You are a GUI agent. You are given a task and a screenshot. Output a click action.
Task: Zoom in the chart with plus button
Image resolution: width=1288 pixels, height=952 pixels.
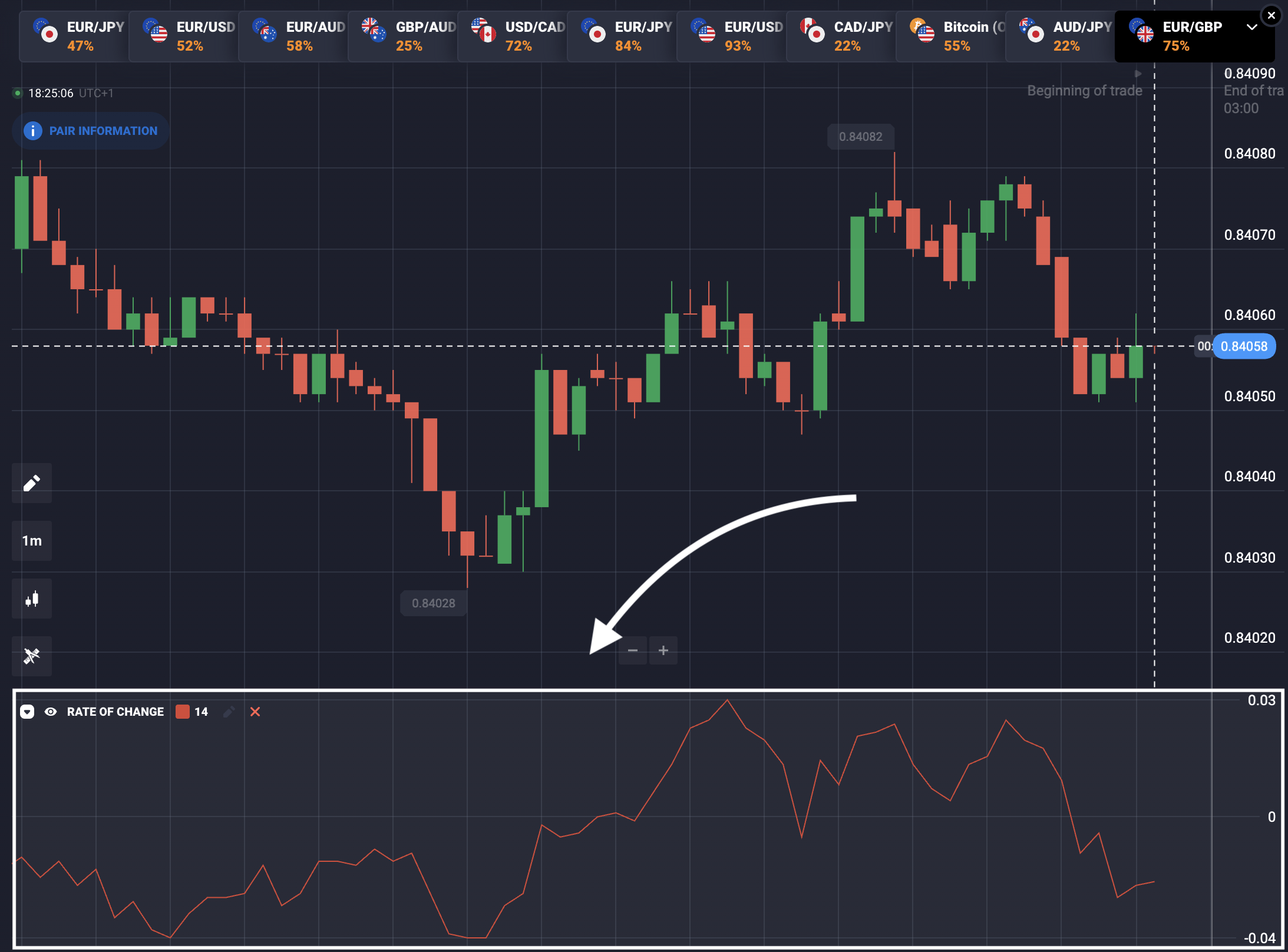663,650
